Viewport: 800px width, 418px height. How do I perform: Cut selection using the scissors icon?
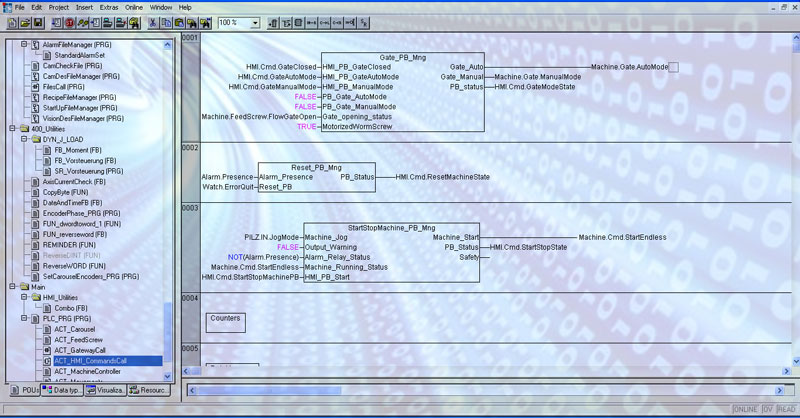pos(153,23)
